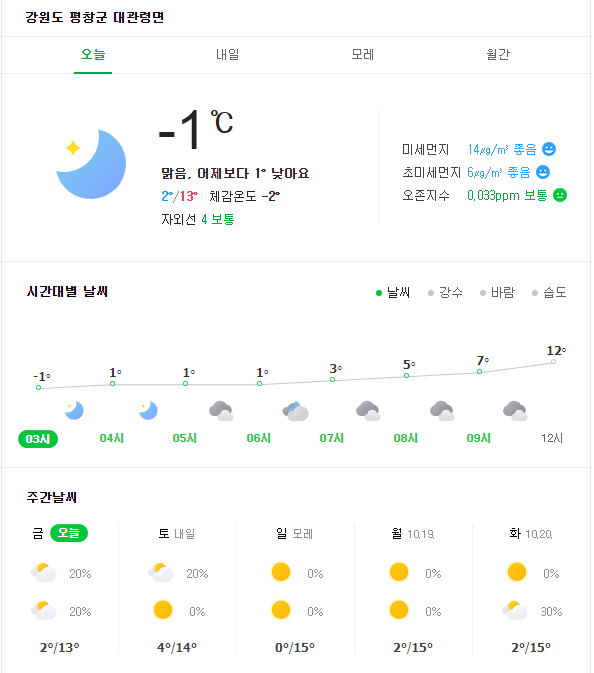The height and width of the screenshot is (673, 594).
Task: Click Tuesday afternoon partly cloudy icon
Action: pos(515,610)
